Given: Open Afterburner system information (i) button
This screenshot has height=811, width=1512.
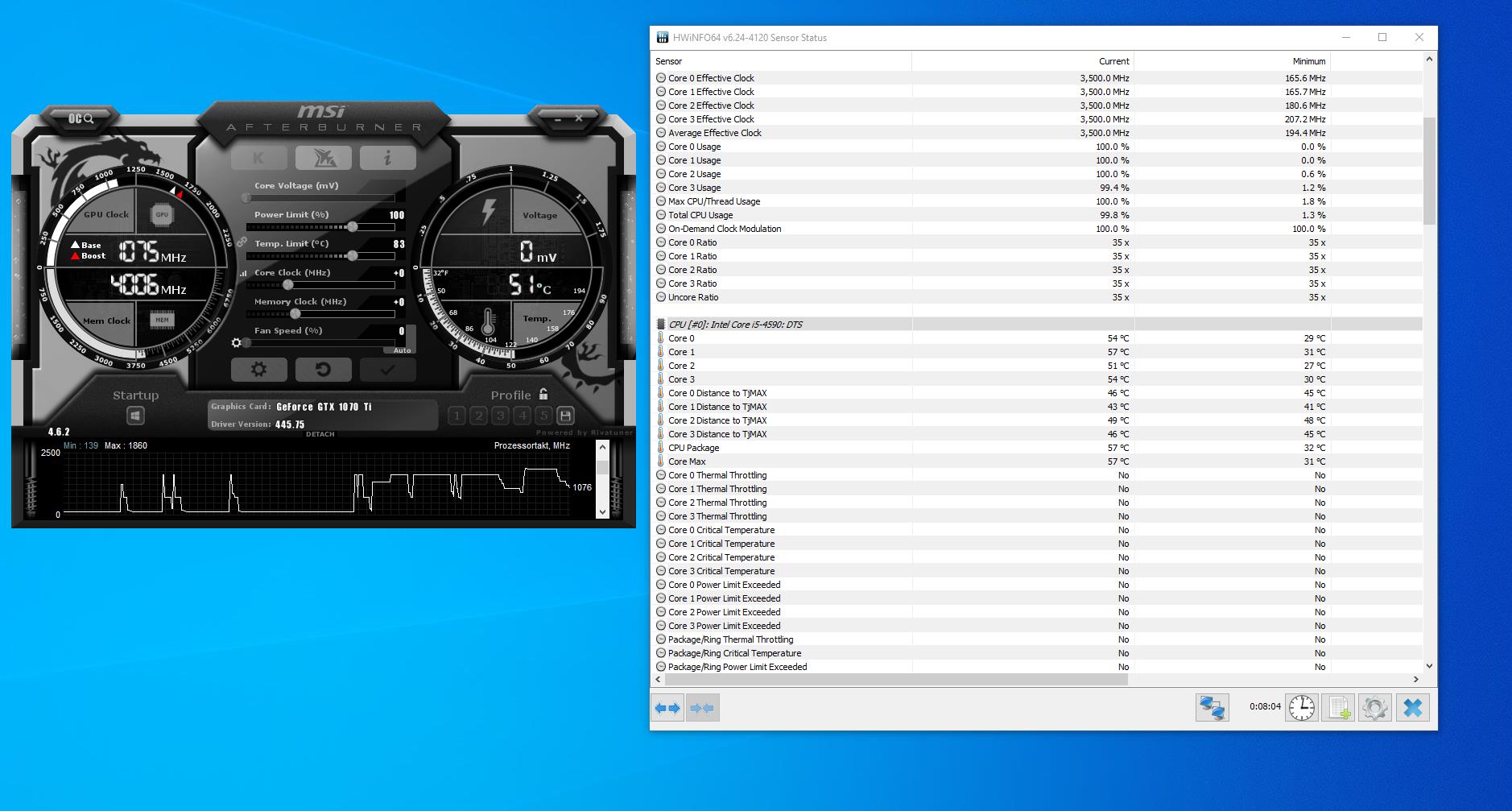Looking at the screenshot, I should click(387, 158).
